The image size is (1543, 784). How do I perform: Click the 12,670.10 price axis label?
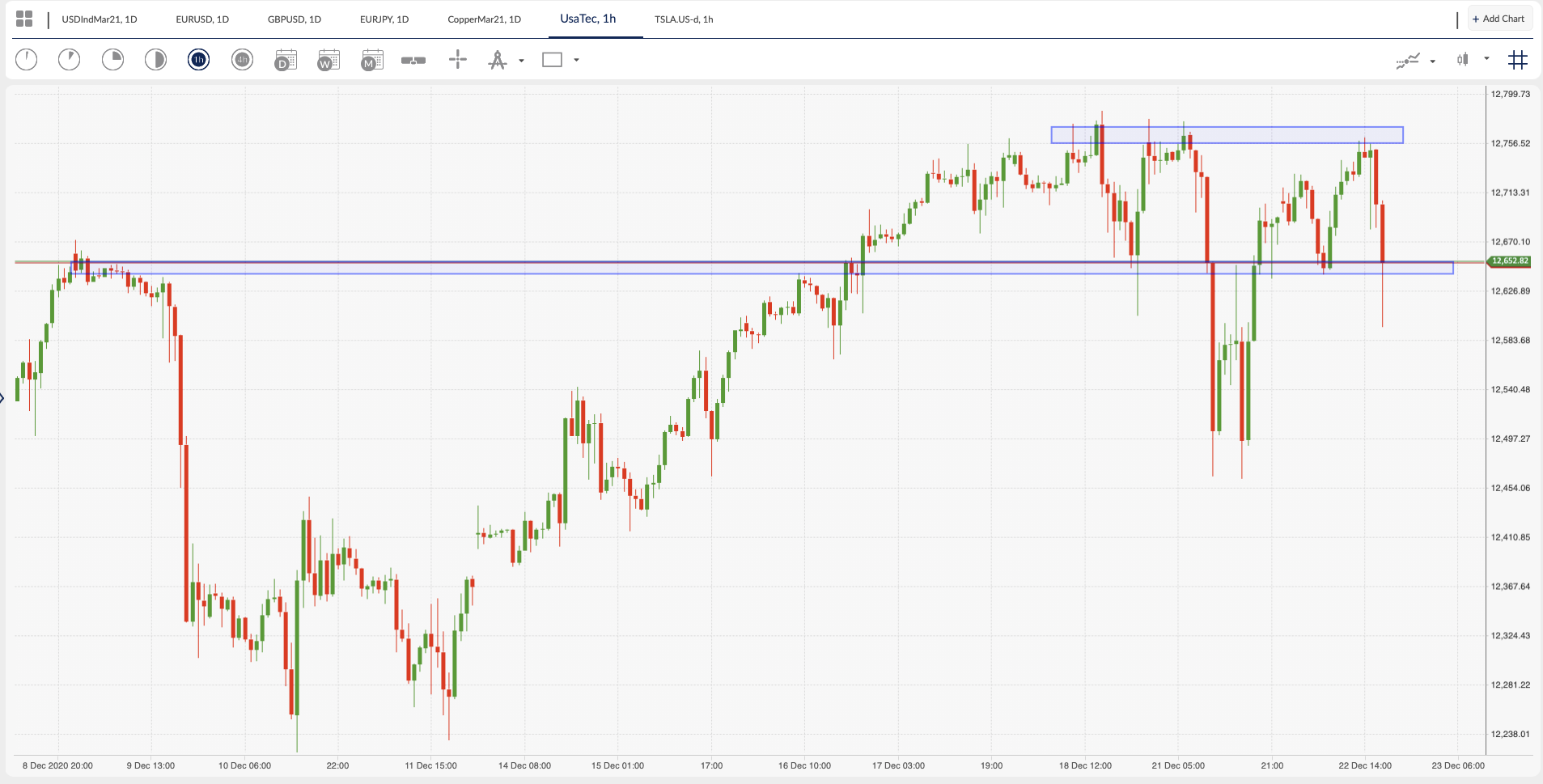point(1510,242)
